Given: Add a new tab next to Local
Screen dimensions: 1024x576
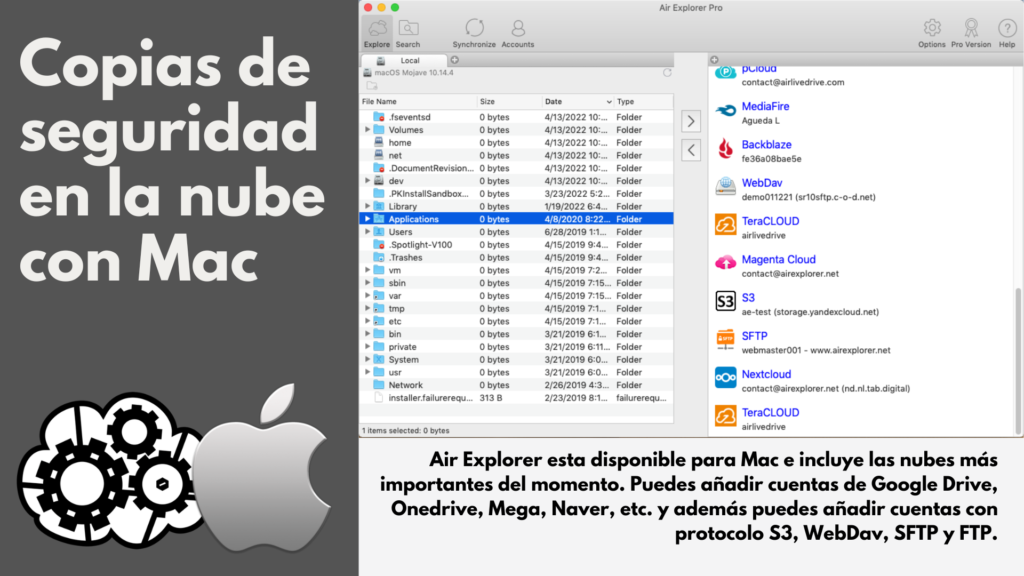Looking at the screenshot, I should click(x=455, y=59).
